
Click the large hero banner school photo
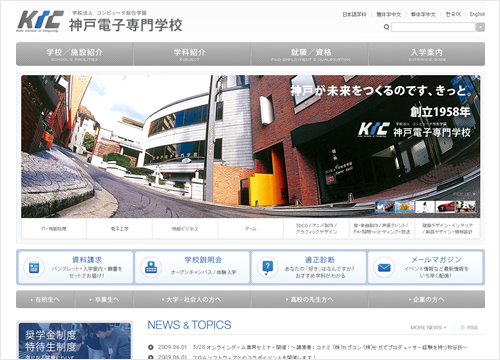coord(251,146)
